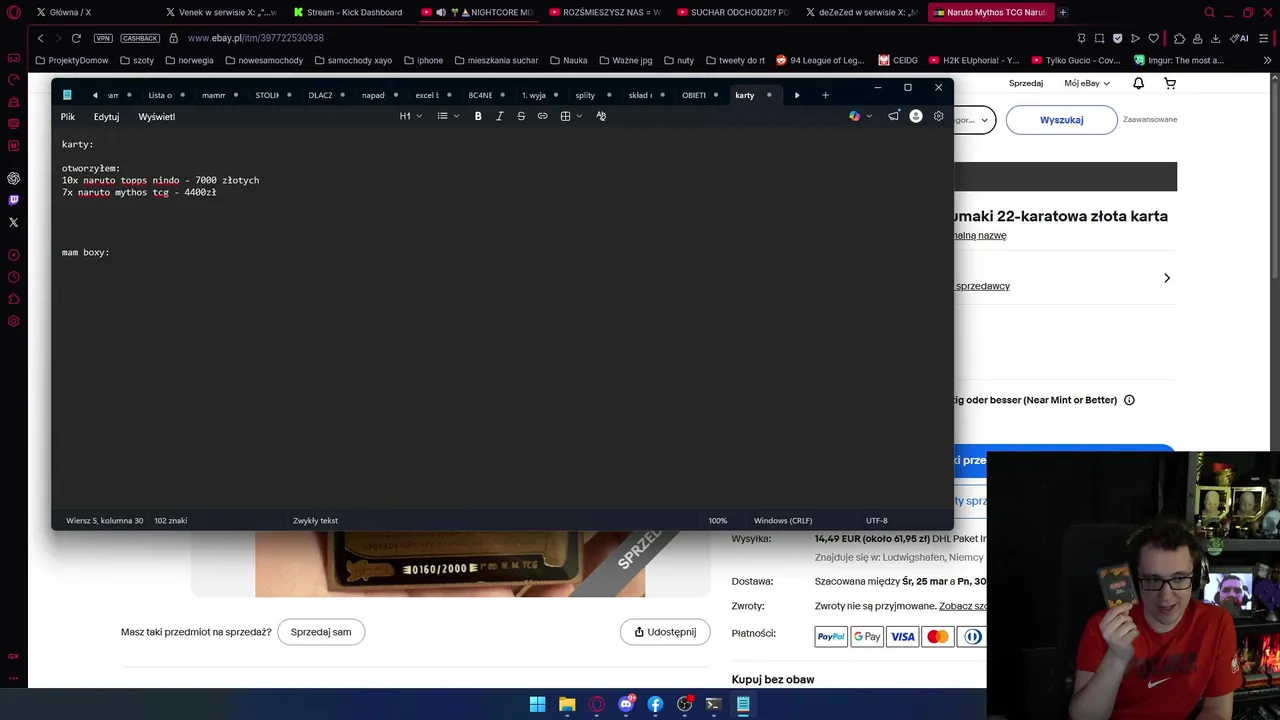This screenshot has width=1280, height=720.
Task: Add a new Notepad tab
Action: pos(825,95)
